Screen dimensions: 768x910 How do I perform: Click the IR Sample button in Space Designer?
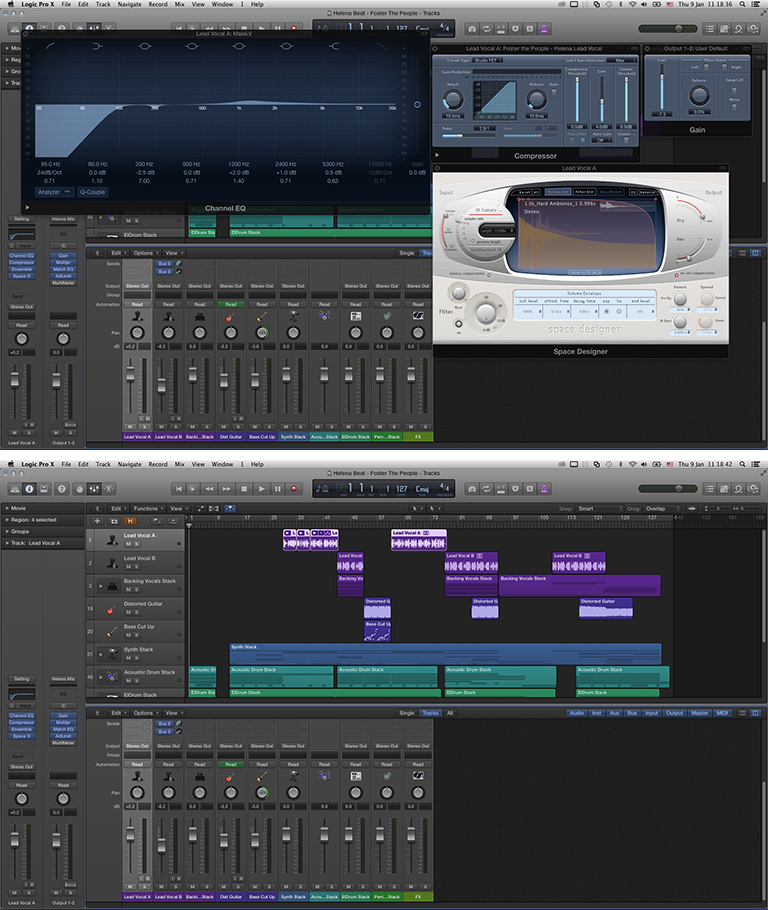coord(486,210)
